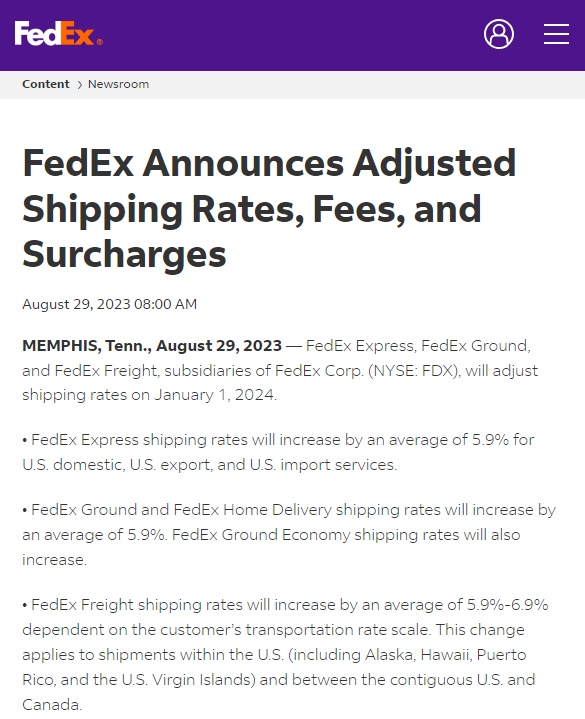Click the word Canada ending the article
This screenshot has height=719, width=585.
tap(52, 705)
